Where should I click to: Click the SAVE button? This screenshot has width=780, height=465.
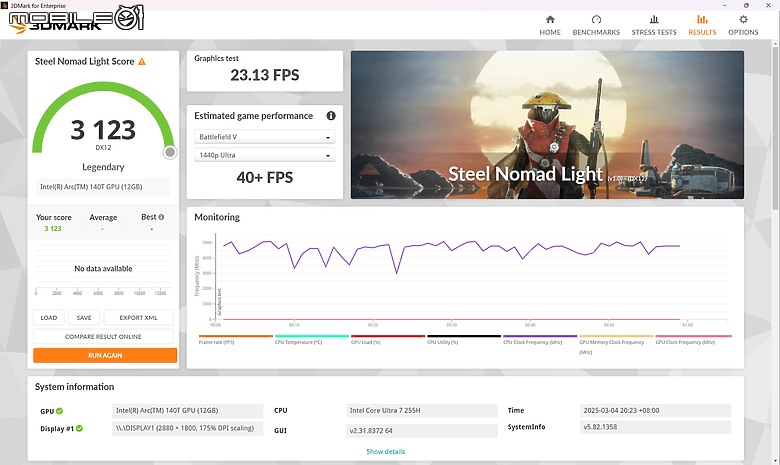coord(84,317)
